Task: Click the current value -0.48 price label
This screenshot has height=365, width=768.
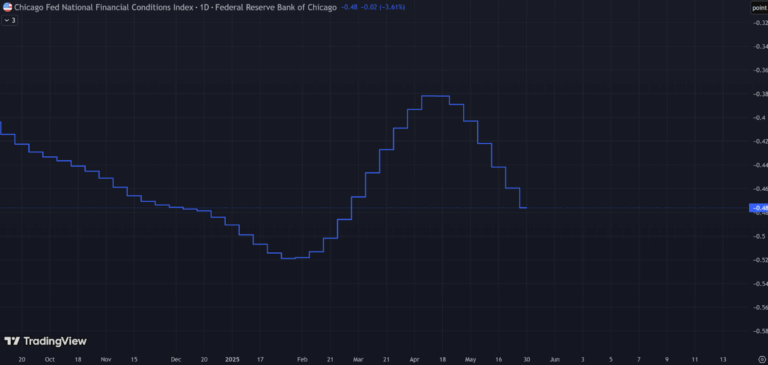Action: click(759, 208)
